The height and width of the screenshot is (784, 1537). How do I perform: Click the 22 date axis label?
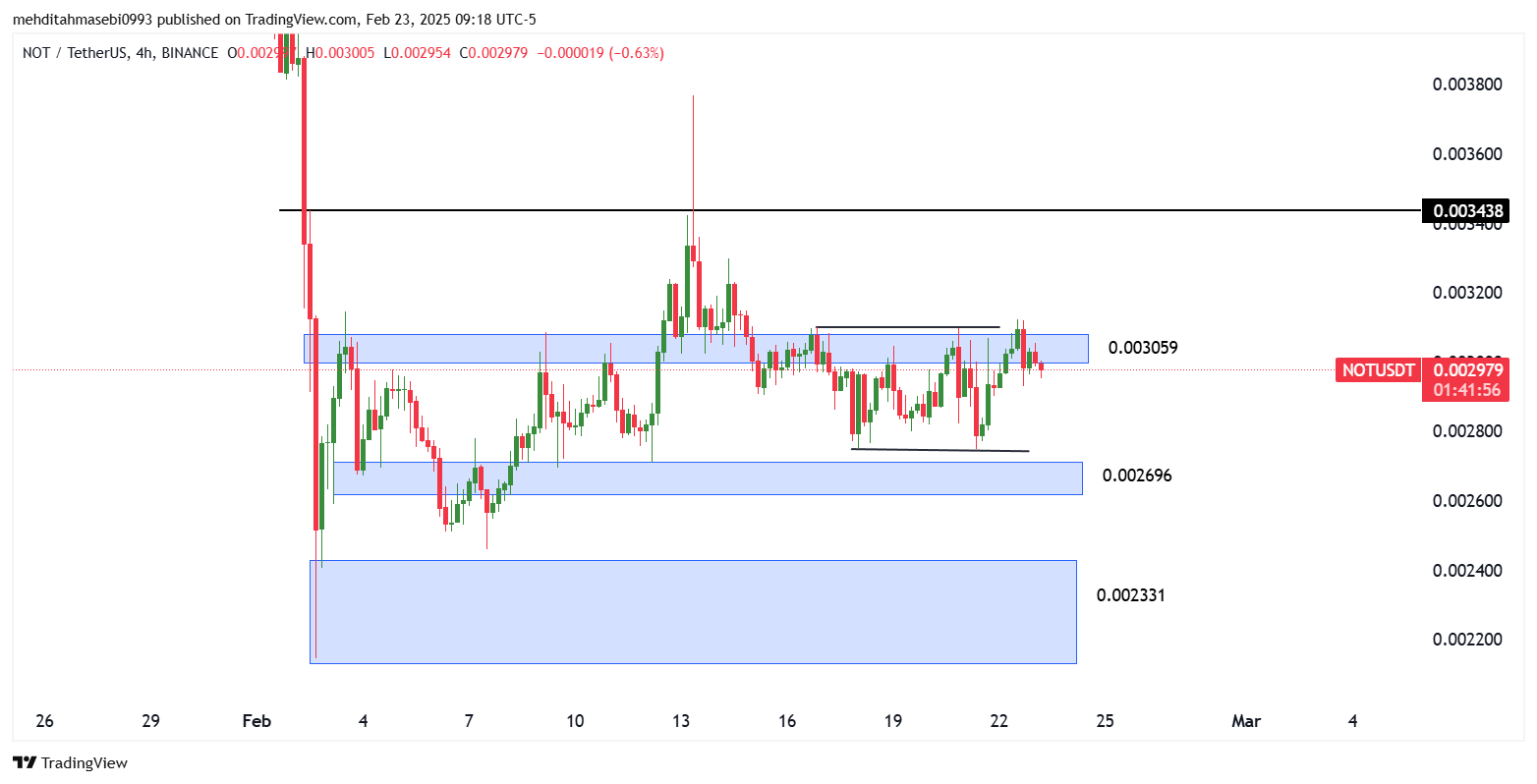[x=999, y=721]
